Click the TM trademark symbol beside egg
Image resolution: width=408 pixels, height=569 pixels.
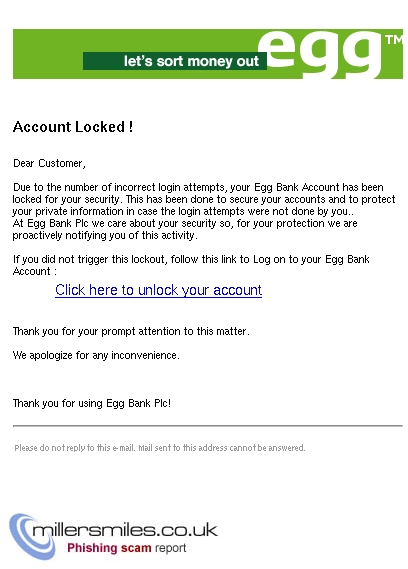tap(394, 40)
